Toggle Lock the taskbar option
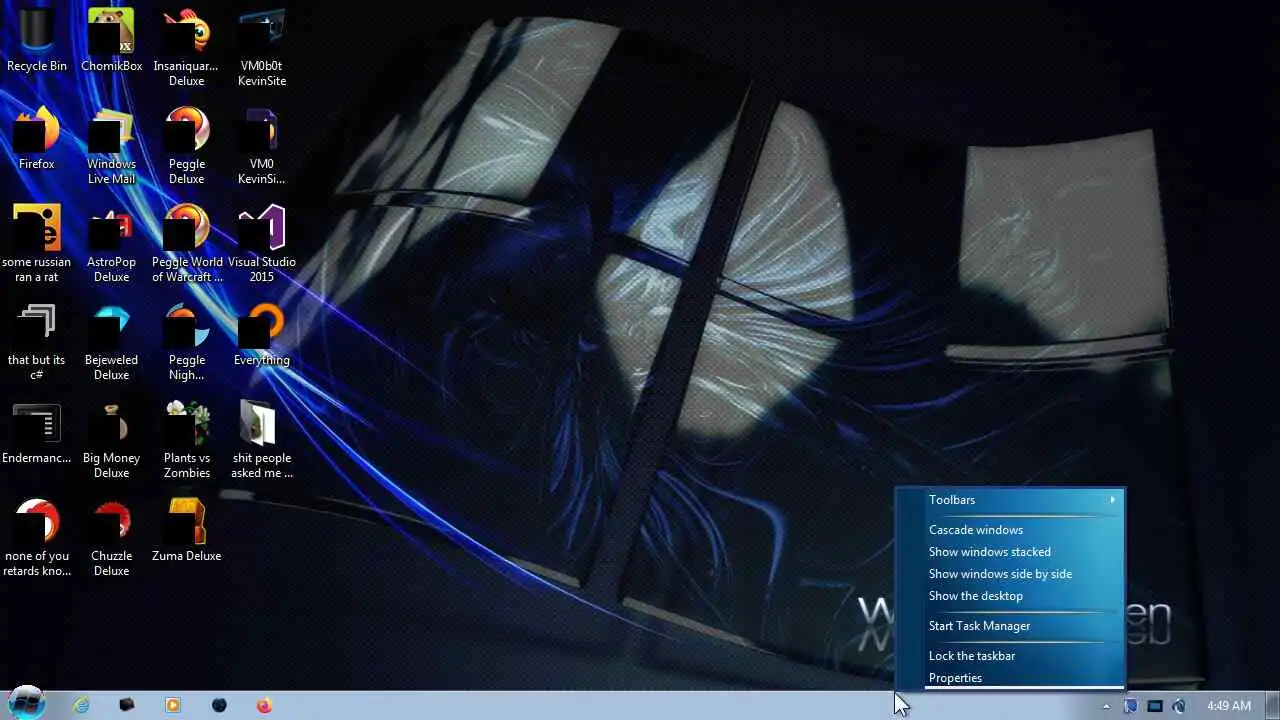The width and height of the screenshot is (1280, 720). (1010, 656)
